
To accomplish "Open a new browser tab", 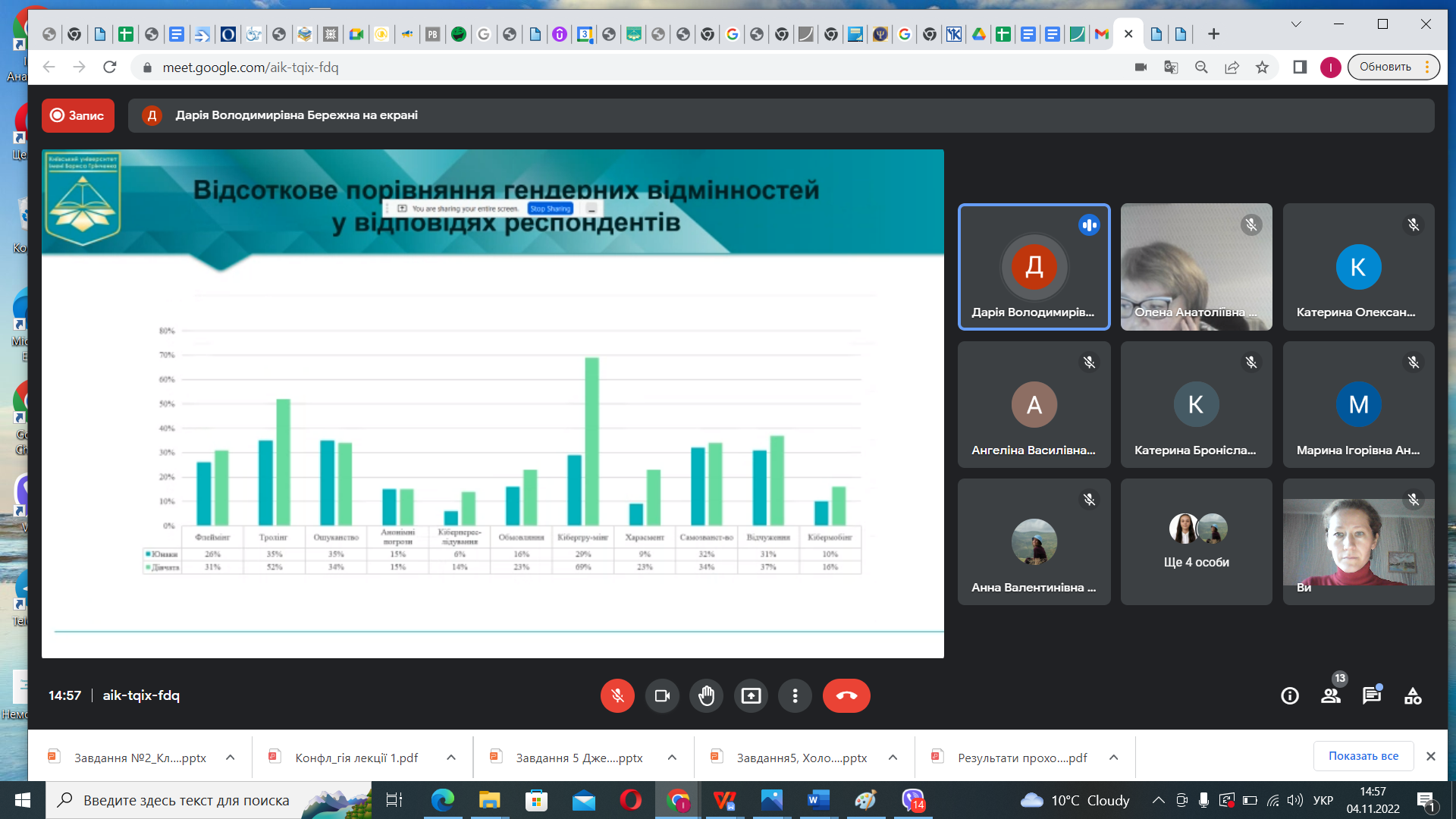I will click(x=1213, y=34).
